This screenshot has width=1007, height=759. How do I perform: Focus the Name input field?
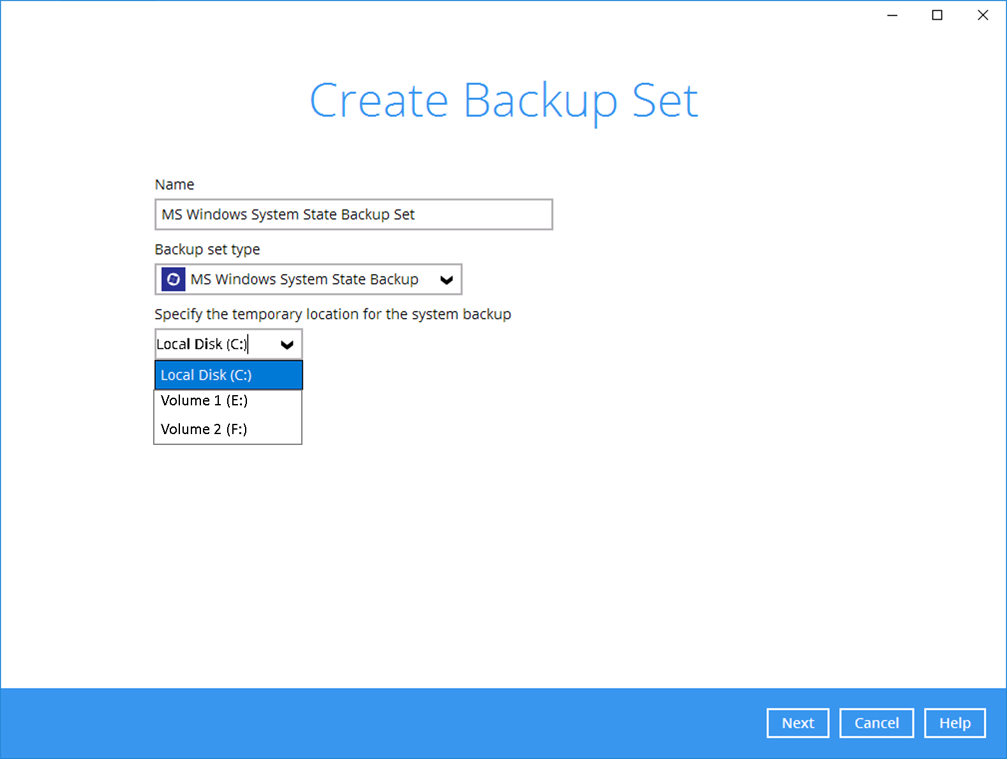click(353, 214)
